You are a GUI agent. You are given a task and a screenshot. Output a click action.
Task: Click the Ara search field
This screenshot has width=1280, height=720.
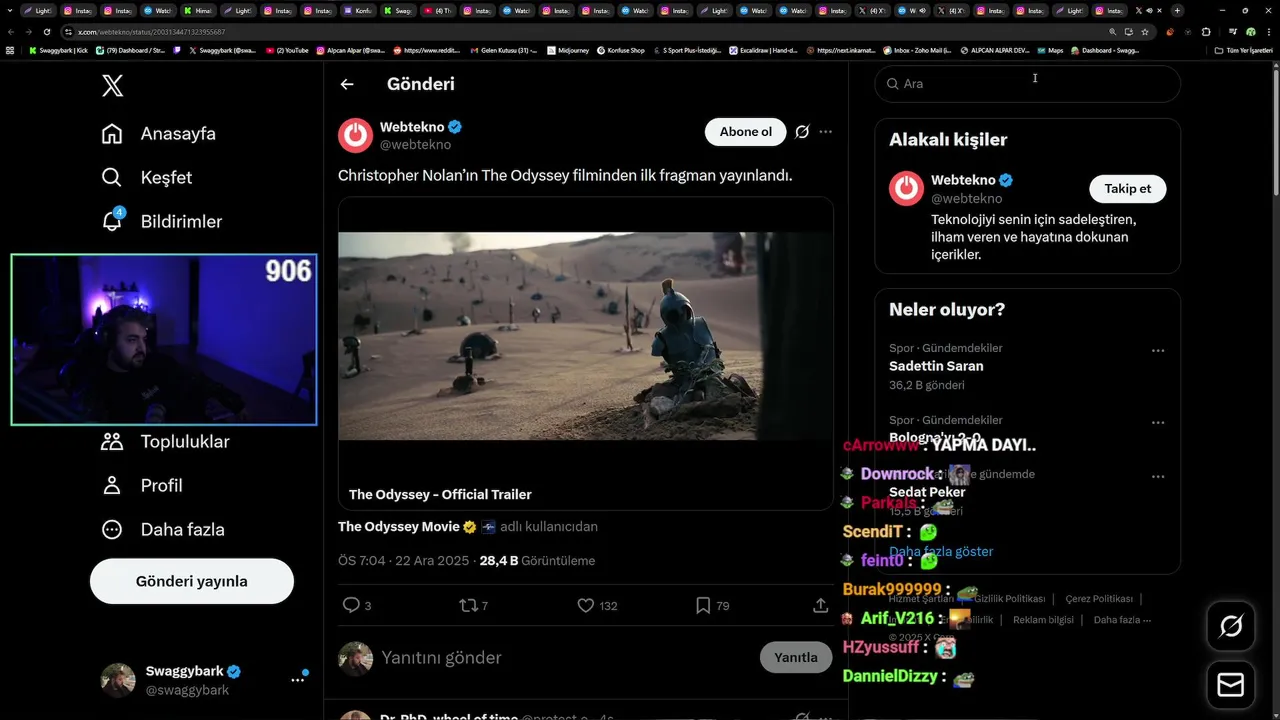coord(1028,84)
